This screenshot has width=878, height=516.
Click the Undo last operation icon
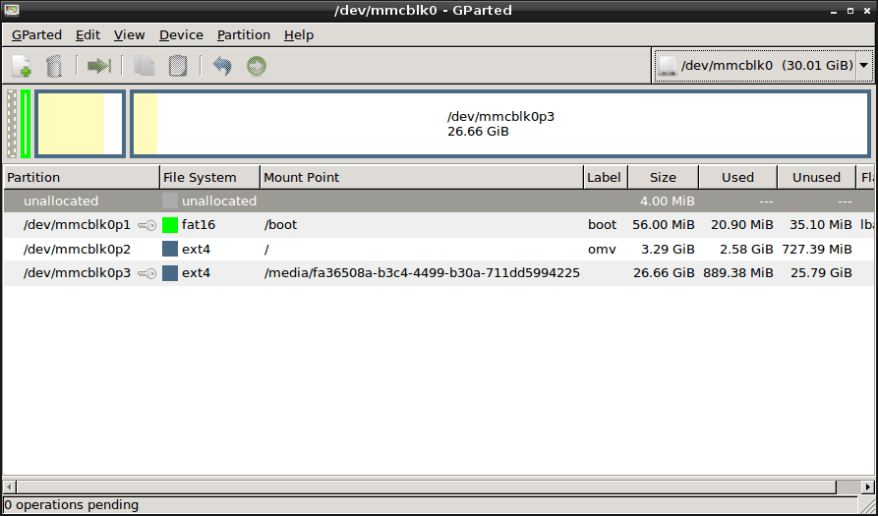tap(222, 66)
